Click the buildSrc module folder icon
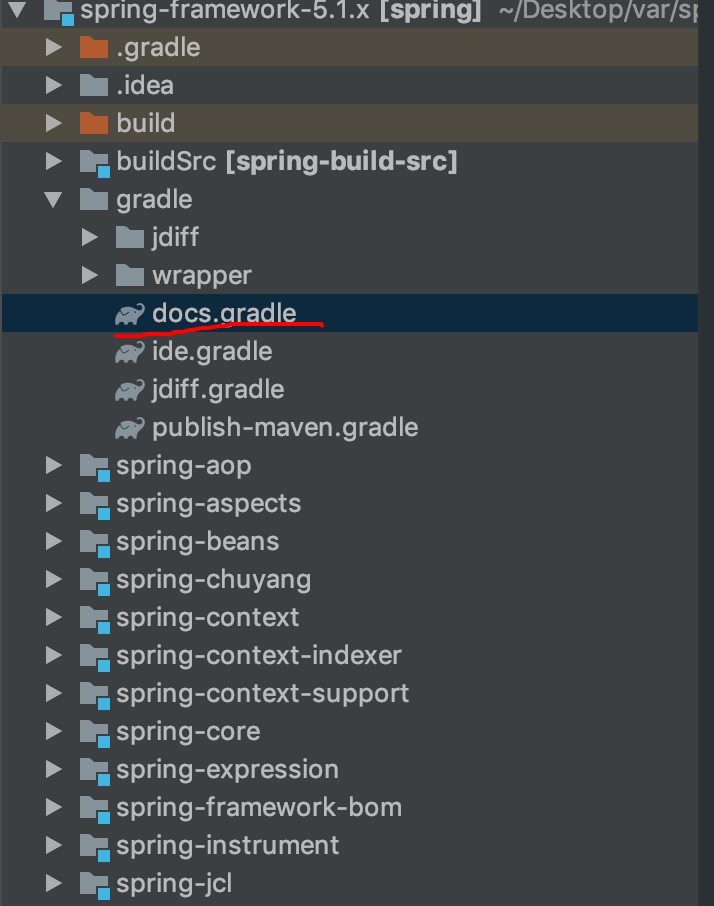 click(x=93, y=162)
